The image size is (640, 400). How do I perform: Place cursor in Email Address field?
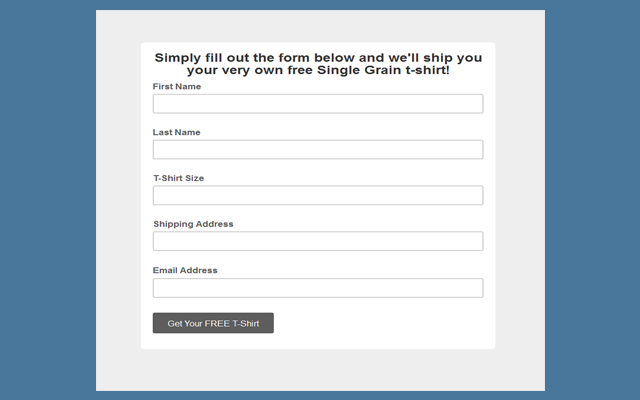318,288
